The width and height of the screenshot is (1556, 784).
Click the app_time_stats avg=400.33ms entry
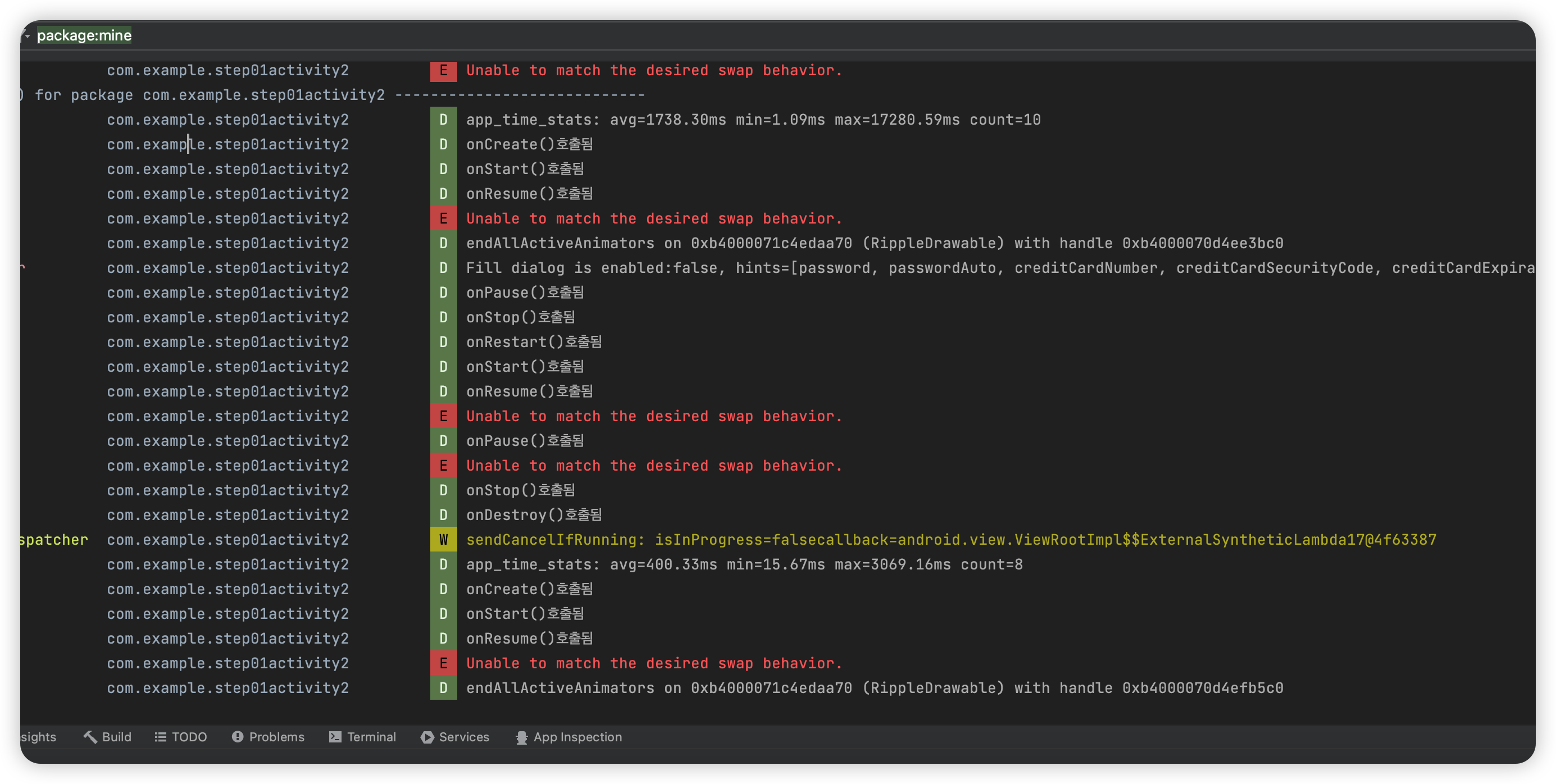pyautogui.click(x=744, y=564)
